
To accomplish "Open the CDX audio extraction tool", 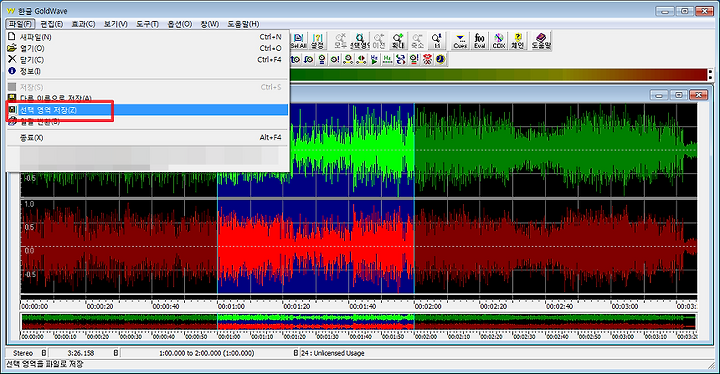I will [499, 41].
